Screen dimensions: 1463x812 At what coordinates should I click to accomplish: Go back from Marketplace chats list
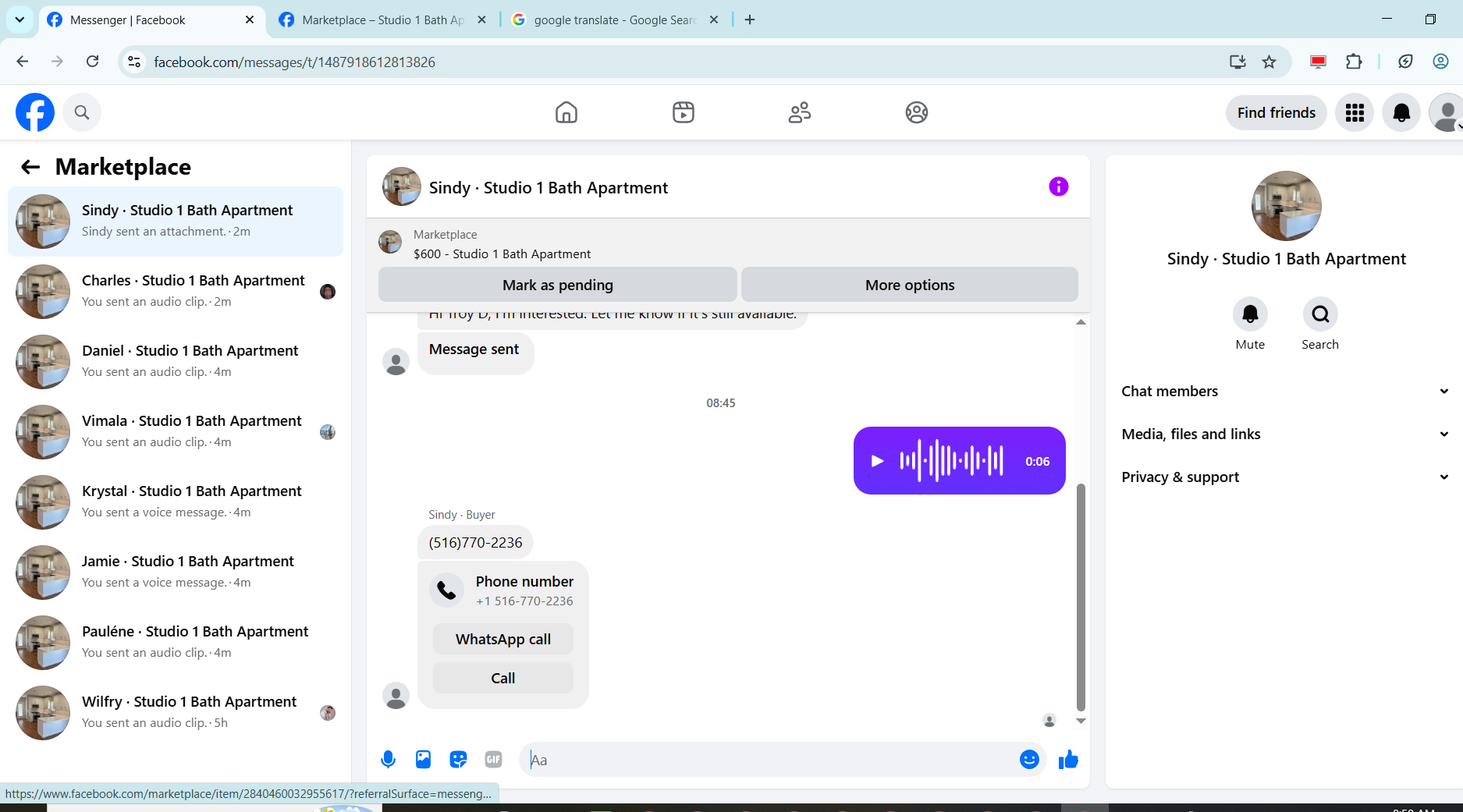tap(30, 166)
